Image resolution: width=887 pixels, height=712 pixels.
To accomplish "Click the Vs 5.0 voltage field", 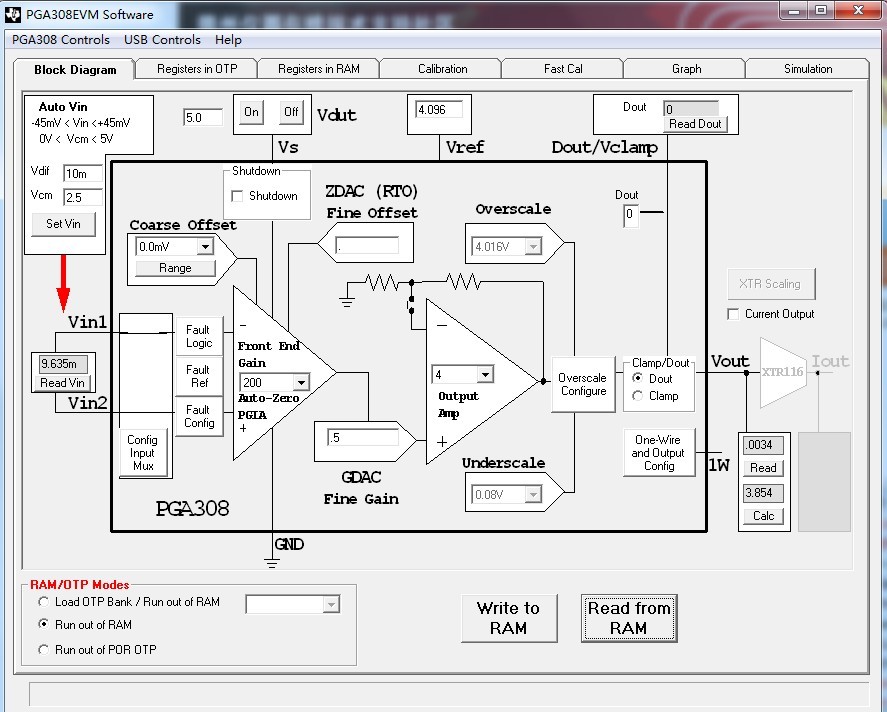I will (203, 117).
